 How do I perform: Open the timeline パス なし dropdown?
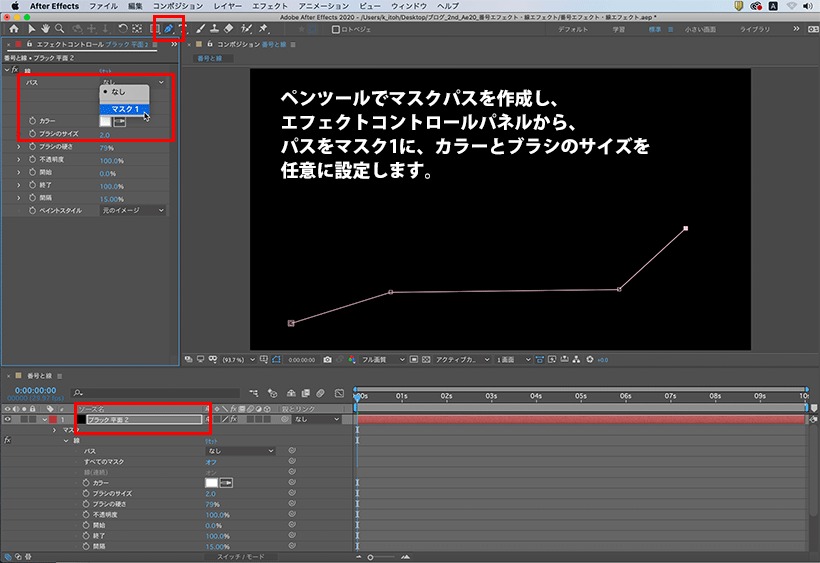[x=240, y=451]
